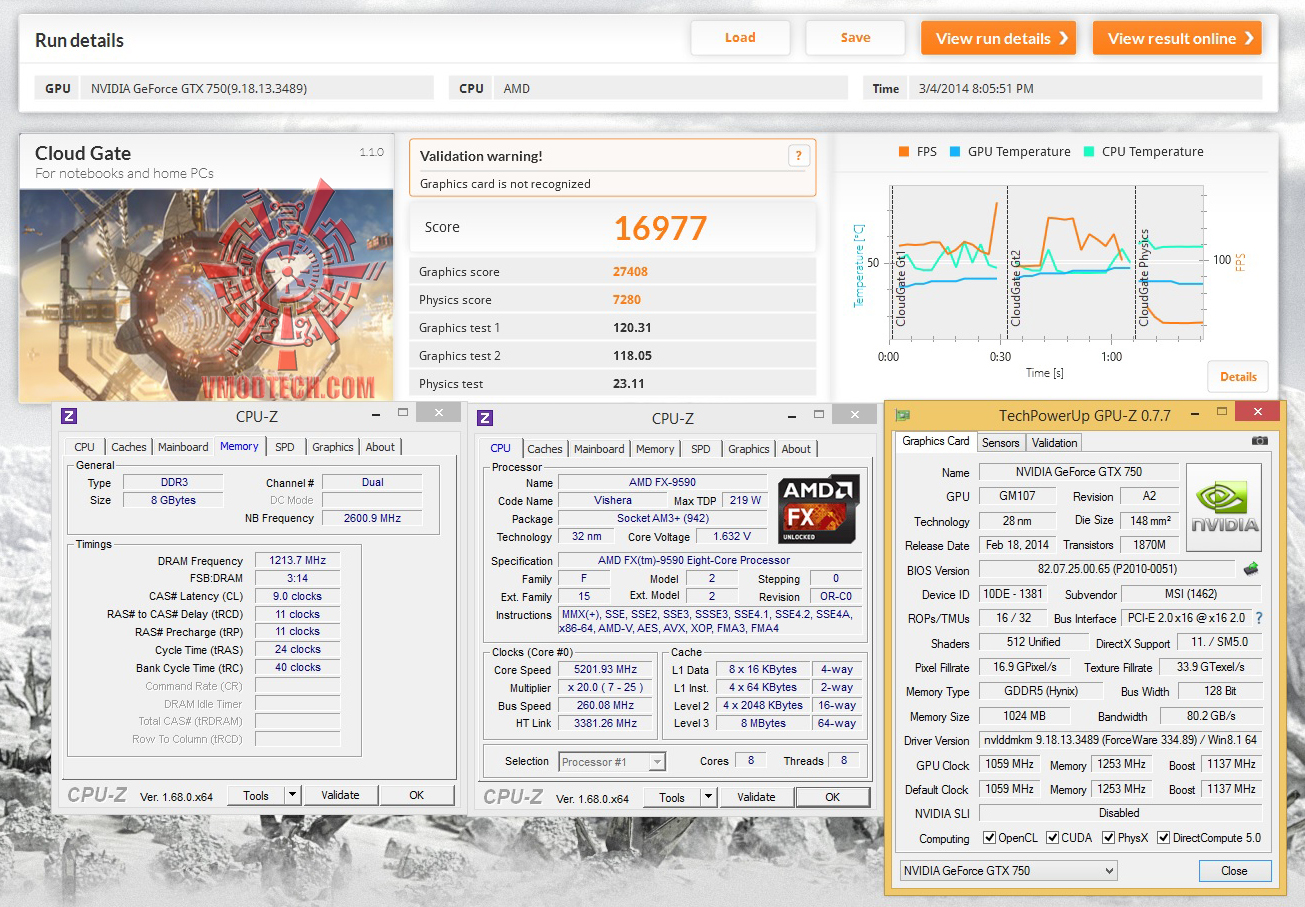
Task: Click the Driver Version field in GPU-Z
Action: [x=1120, y=741]
